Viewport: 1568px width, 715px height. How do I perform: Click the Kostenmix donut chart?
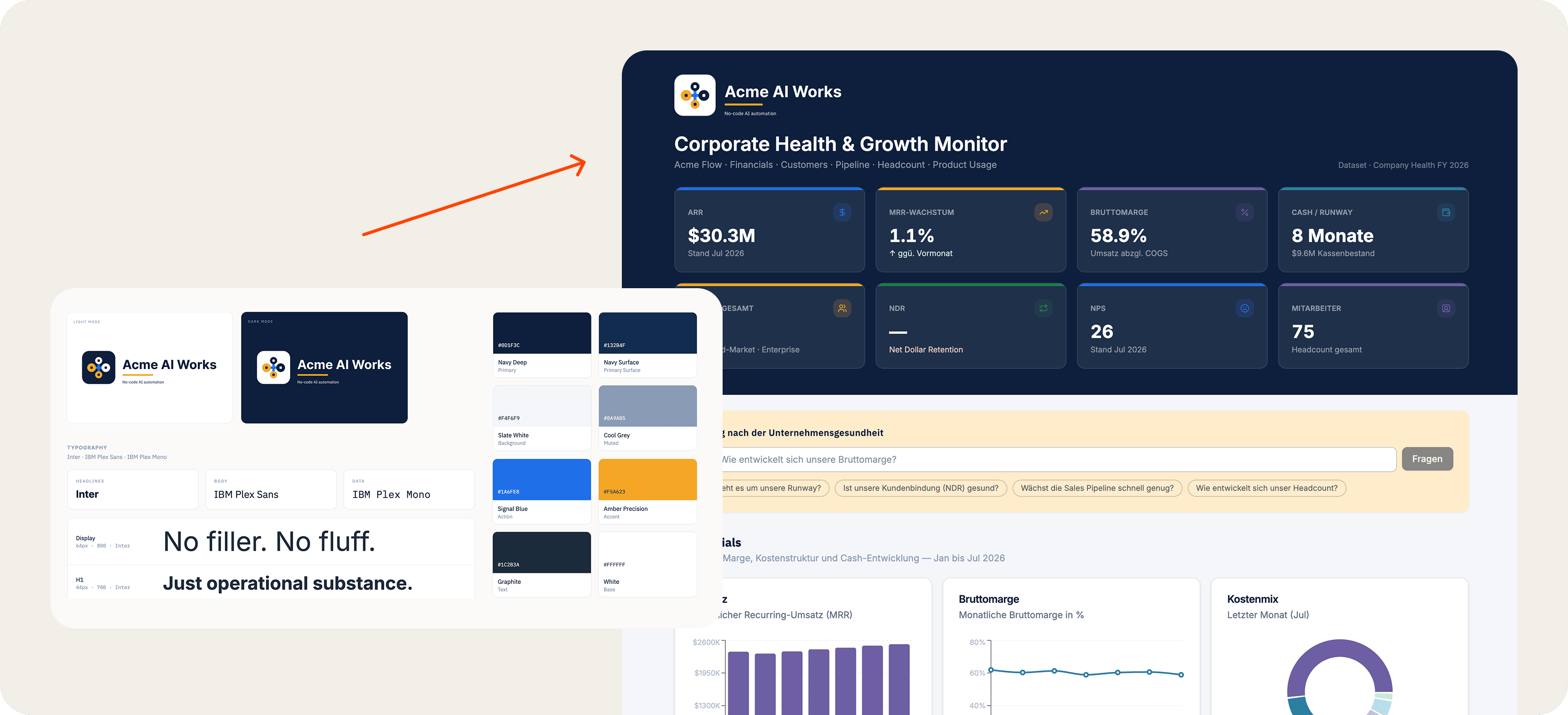pos(1340,677)
